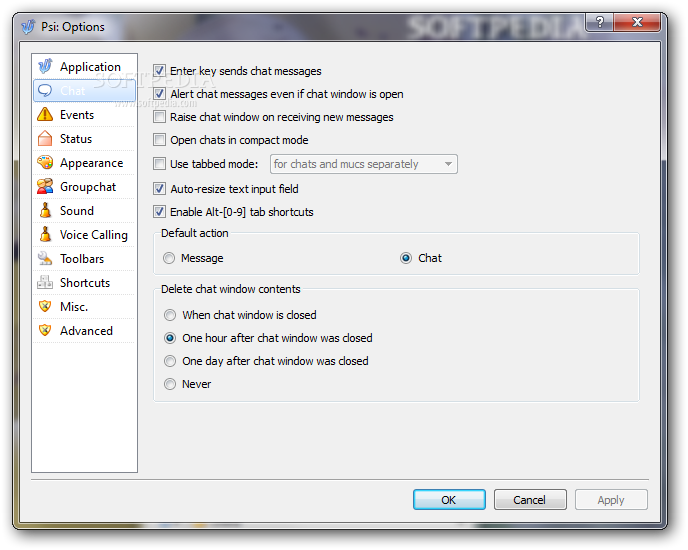688x550 pixels.
Task: Click the Application star icon in sidebar
Action: pyautogui.click(x=45, y=66)
